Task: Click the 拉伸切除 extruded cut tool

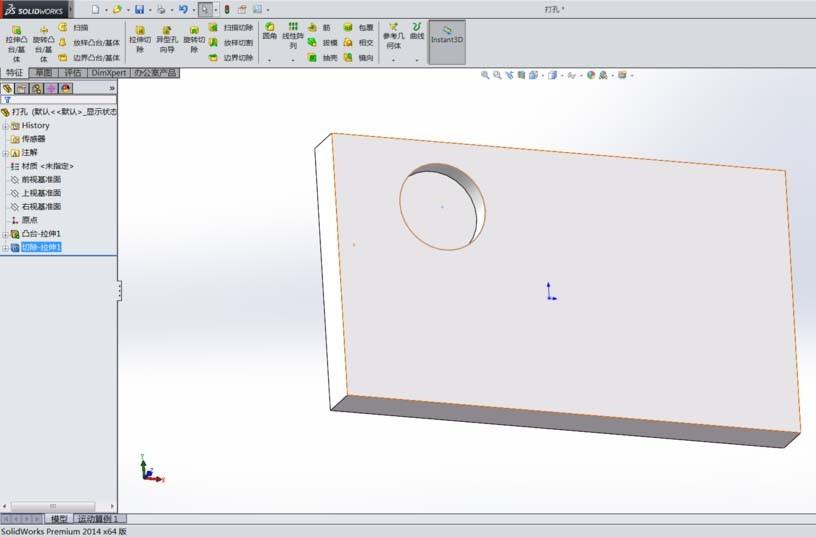Action: coord(139,39)
